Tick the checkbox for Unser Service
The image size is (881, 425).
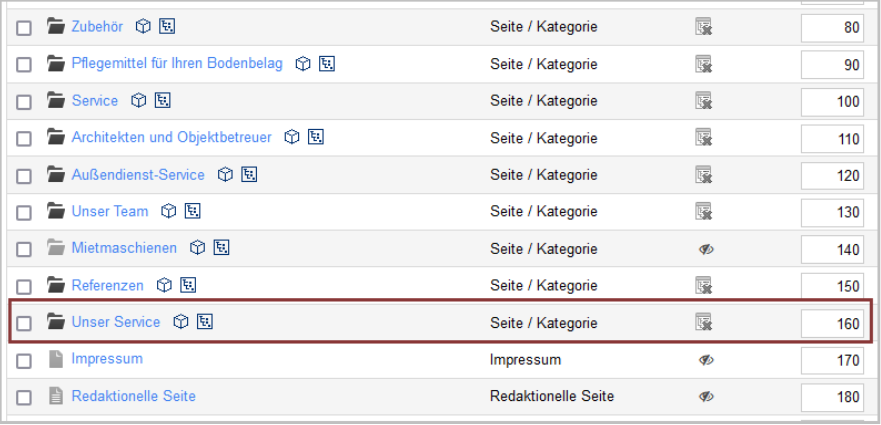(x=24, y=323)
